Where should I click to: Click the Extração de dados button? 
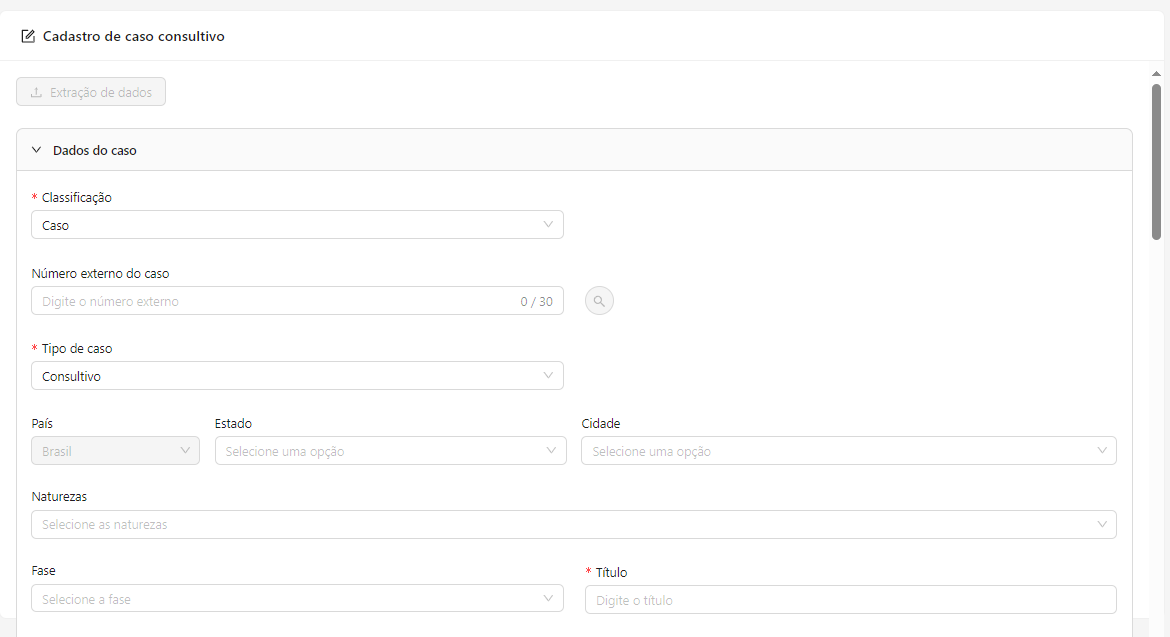pyautogui.click(x=91, y=92)
